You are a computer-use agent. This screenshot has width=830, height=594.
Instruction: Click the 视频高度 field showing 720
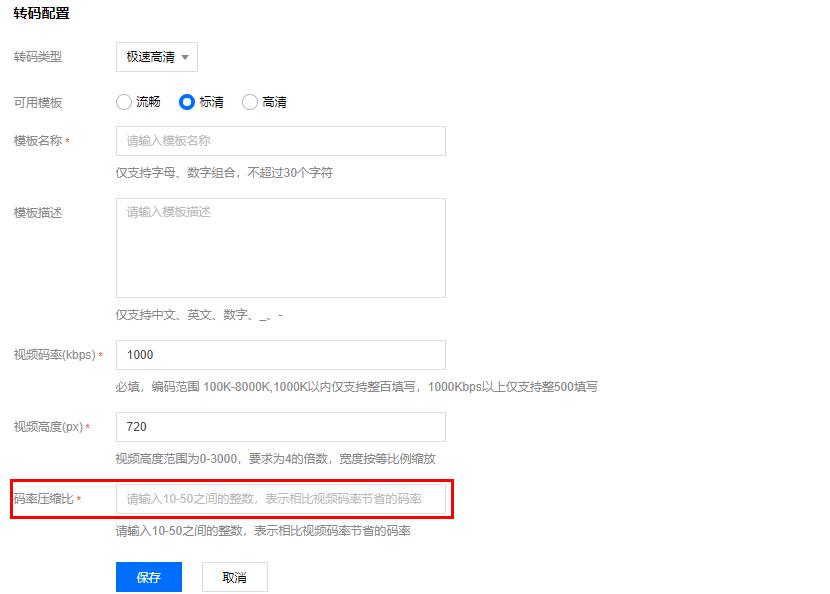point(281,427)
